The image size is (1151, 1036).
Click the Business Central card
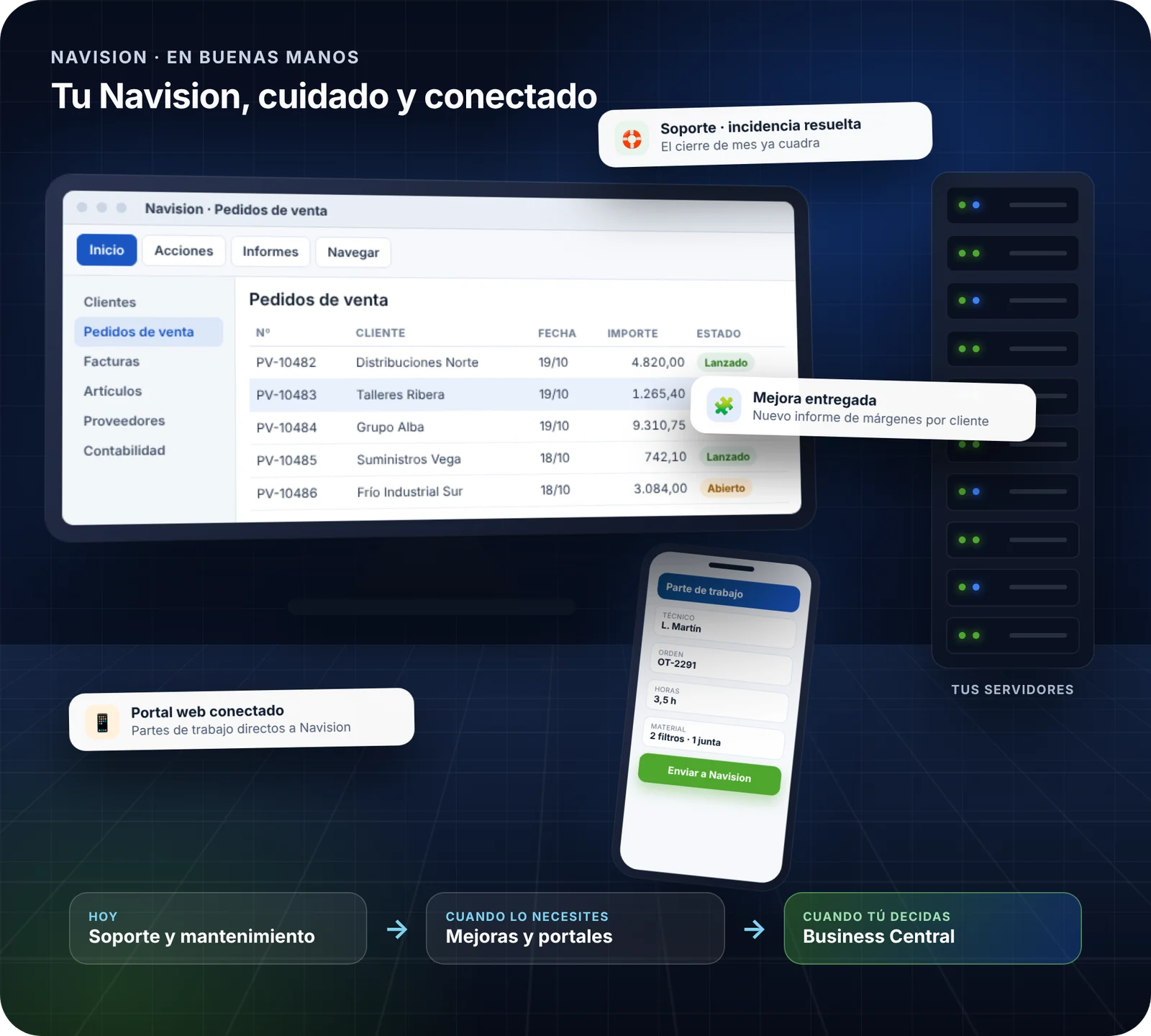click(932, 928)
